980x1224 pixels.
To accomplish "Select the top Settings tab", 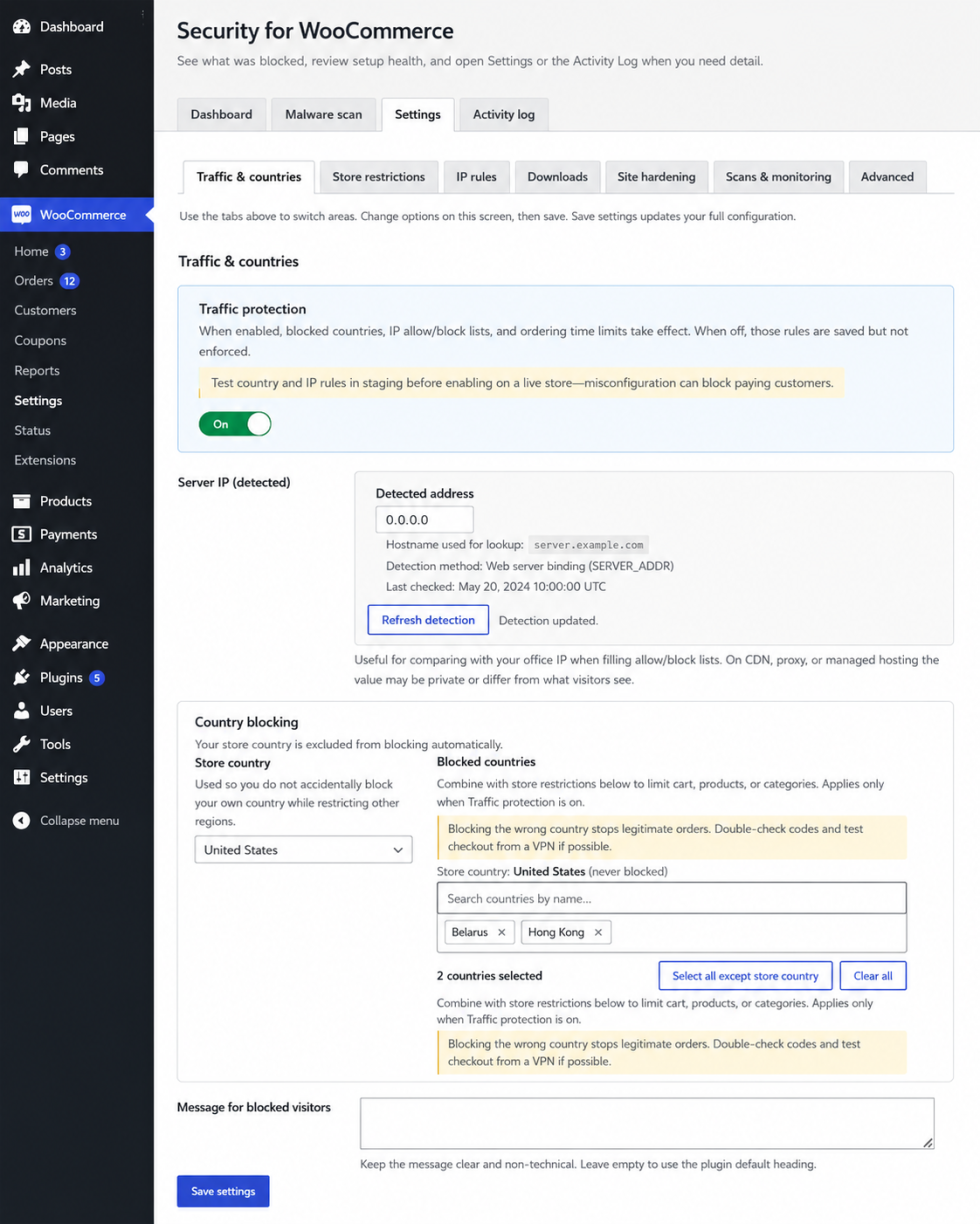I will click(x=418, y=115).
